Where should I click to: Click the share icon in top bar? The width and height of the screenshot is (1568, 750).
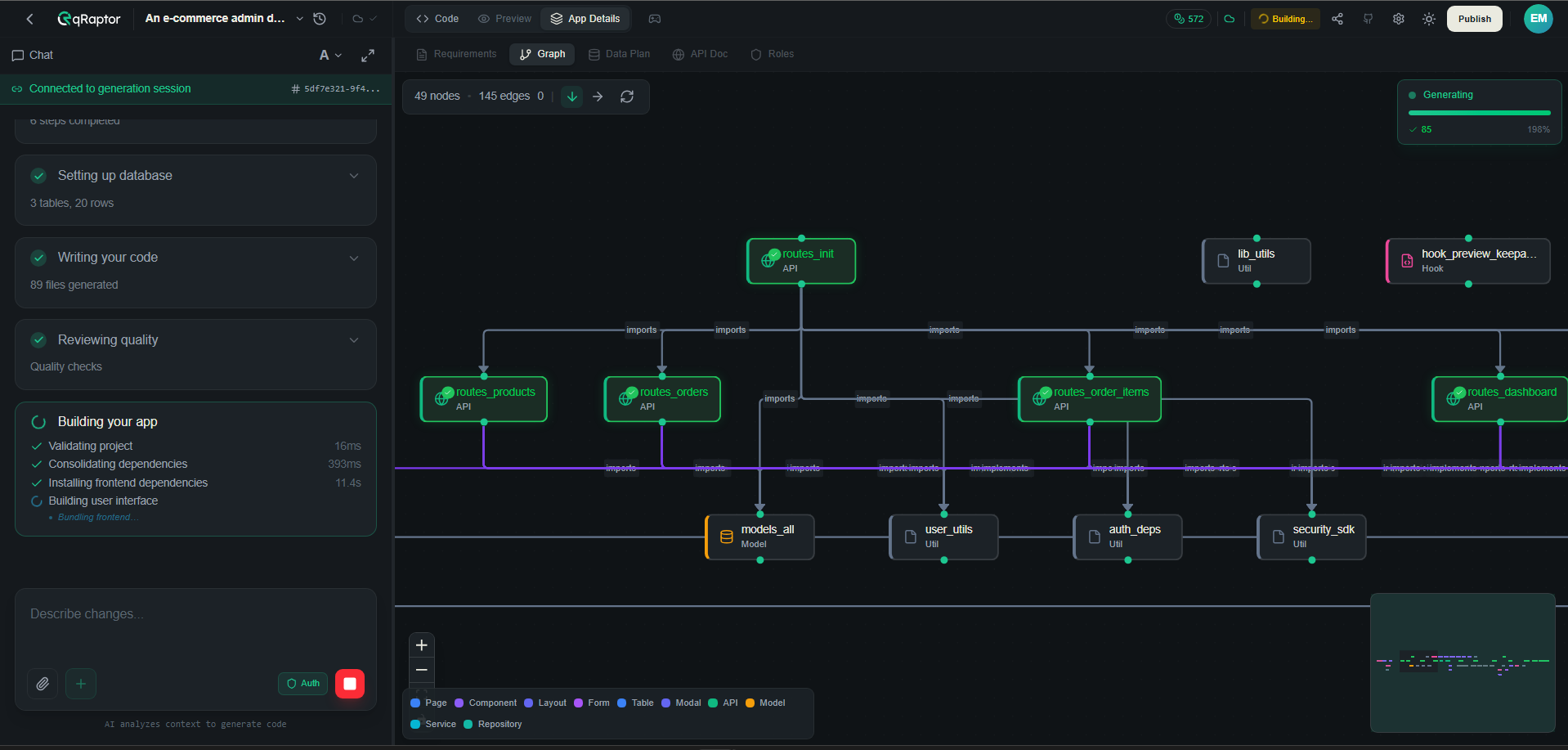1337,19
